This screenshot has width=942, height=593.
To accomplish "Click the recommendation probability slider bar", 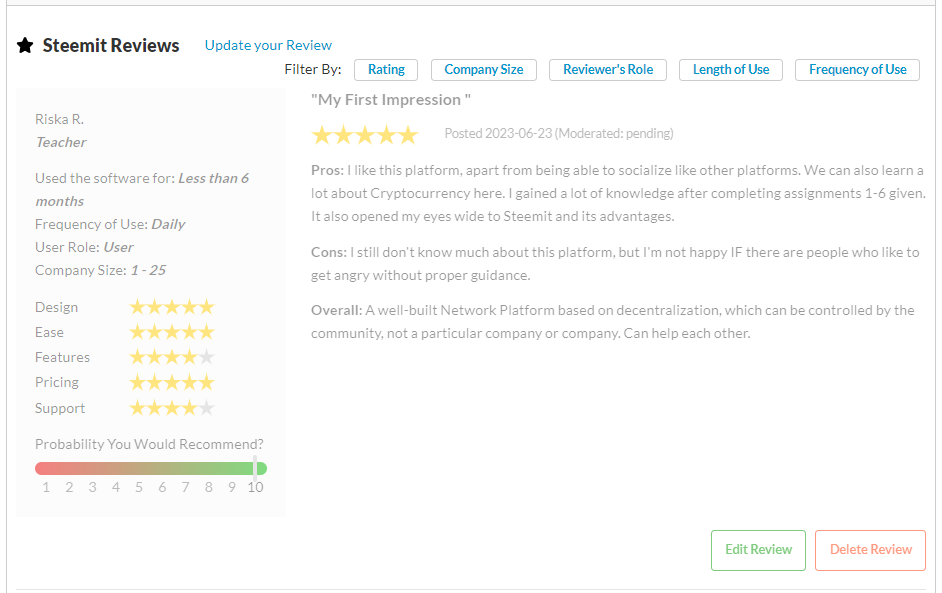I will 150,468.
